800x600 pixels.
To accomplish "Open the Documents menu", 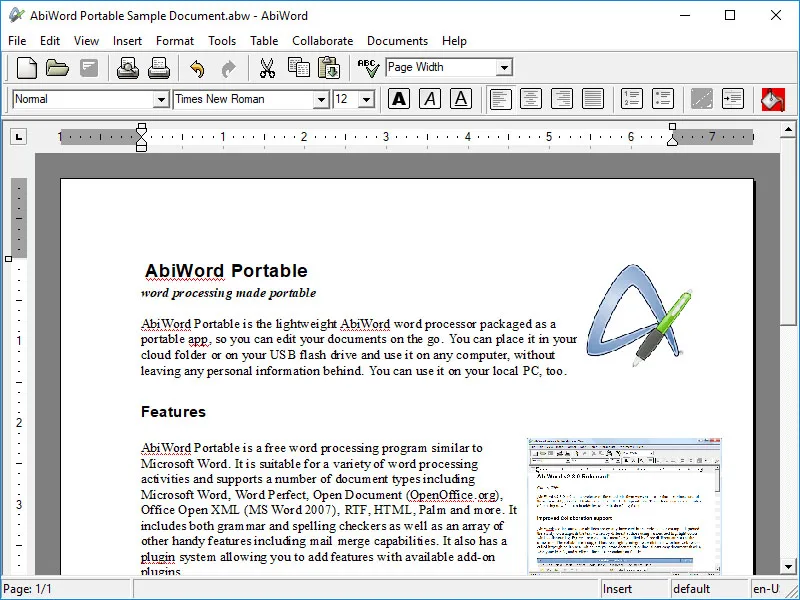I will pyautogui.click(x=397, y=41).
